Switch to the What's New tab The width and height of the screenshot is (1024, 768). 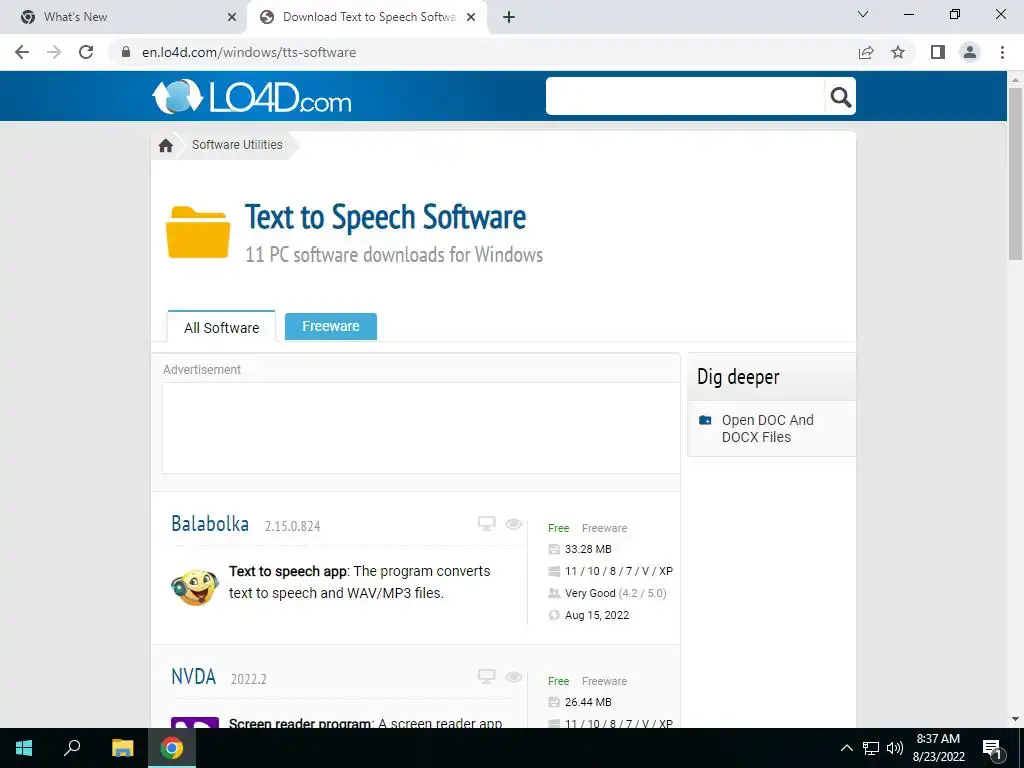pos(124,17)
